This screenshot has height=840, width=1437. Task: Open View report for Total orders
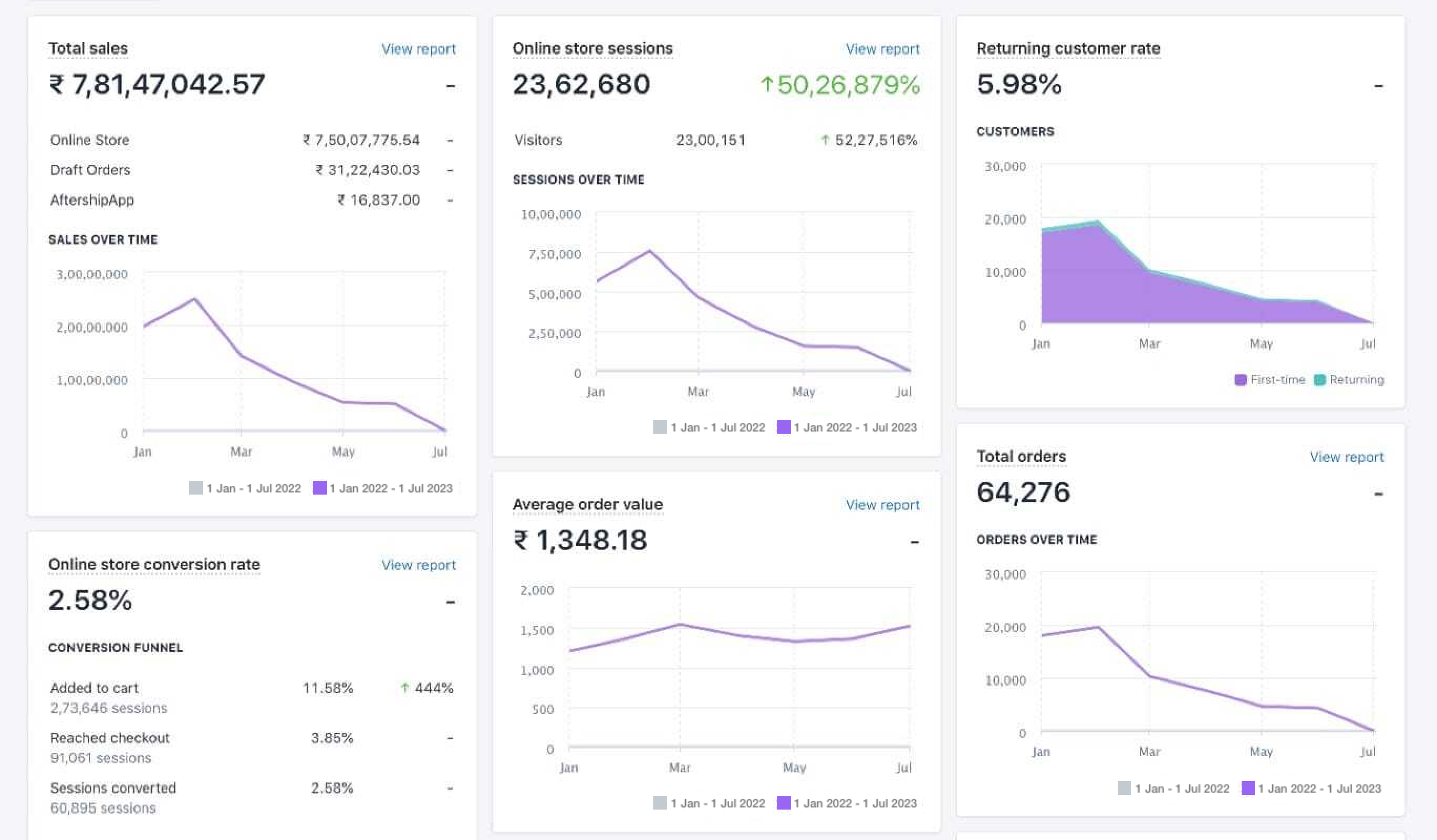pyautogui.click(x=1346, y=457)
